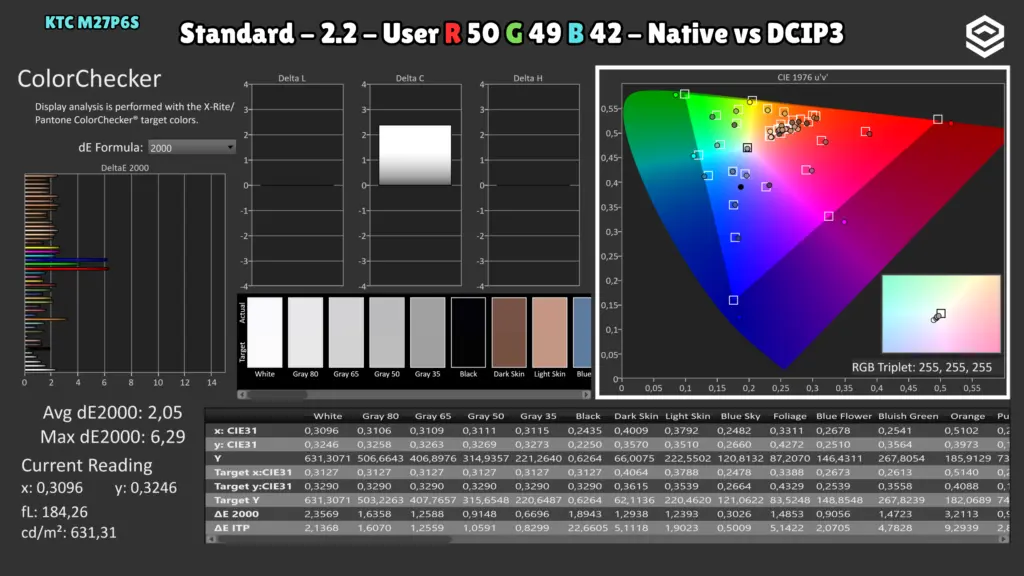Viewport: 1024px width, 576px height.
Task: Click the y: CIE31 row label
Action: click(x=235, y=445)
